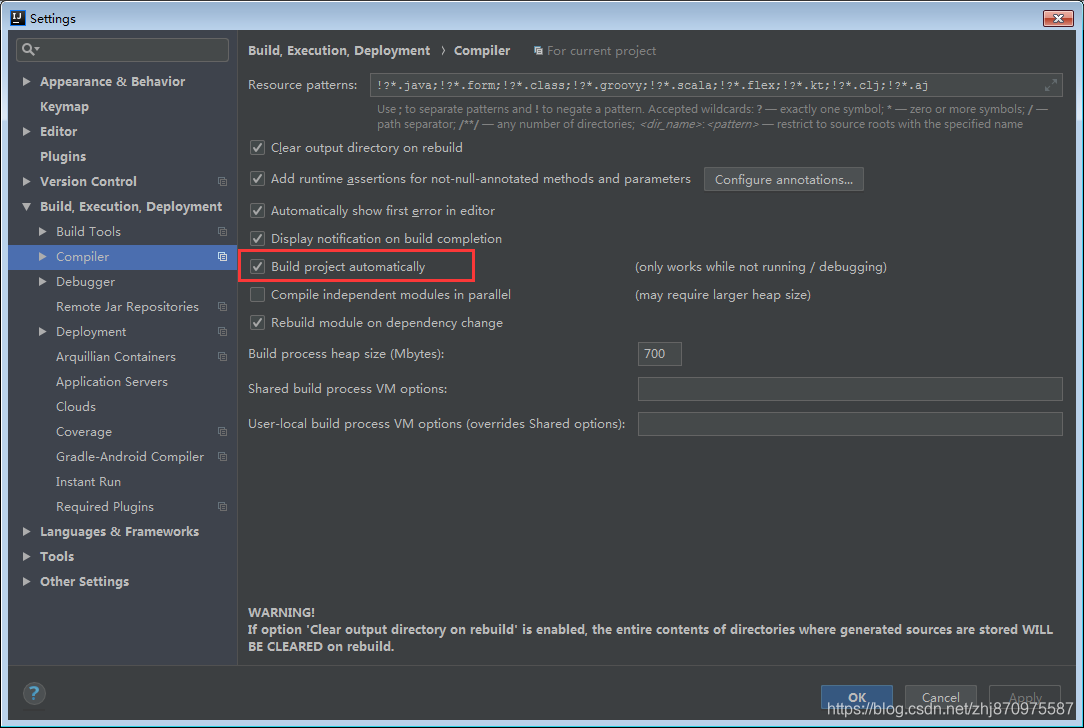The image size is (1084, 728).
Task: Disable 'Clear output directory on rebuild'
Action: click(257, 147)
